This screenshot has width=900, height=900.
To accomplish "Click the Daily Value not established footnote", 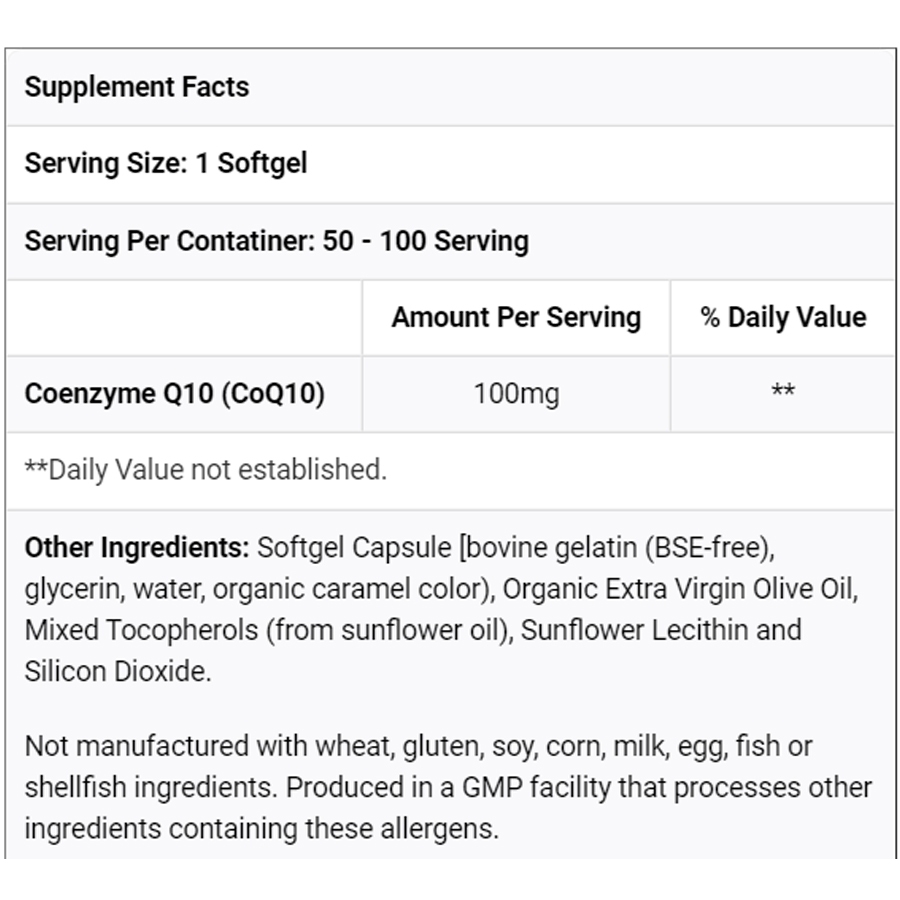I will click(205, 469).
